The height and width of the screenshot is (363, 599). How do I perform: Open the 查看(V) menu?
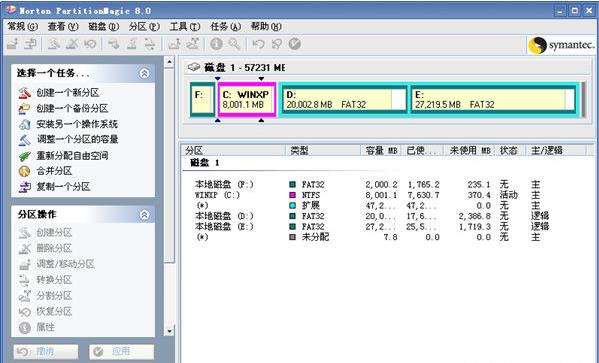tap(63, 26)
